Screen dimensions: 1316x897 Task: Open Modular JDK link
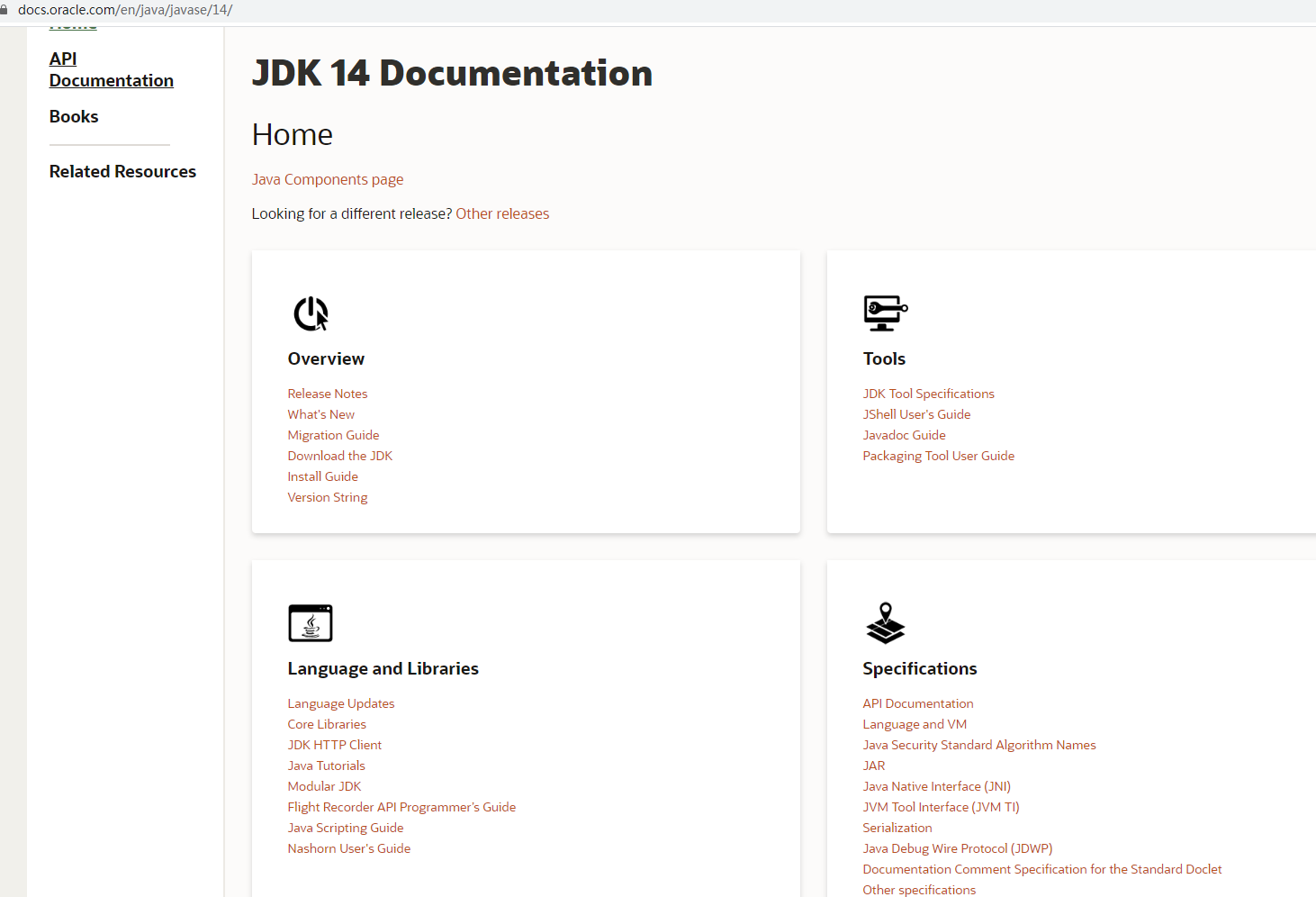coord(324,786)
